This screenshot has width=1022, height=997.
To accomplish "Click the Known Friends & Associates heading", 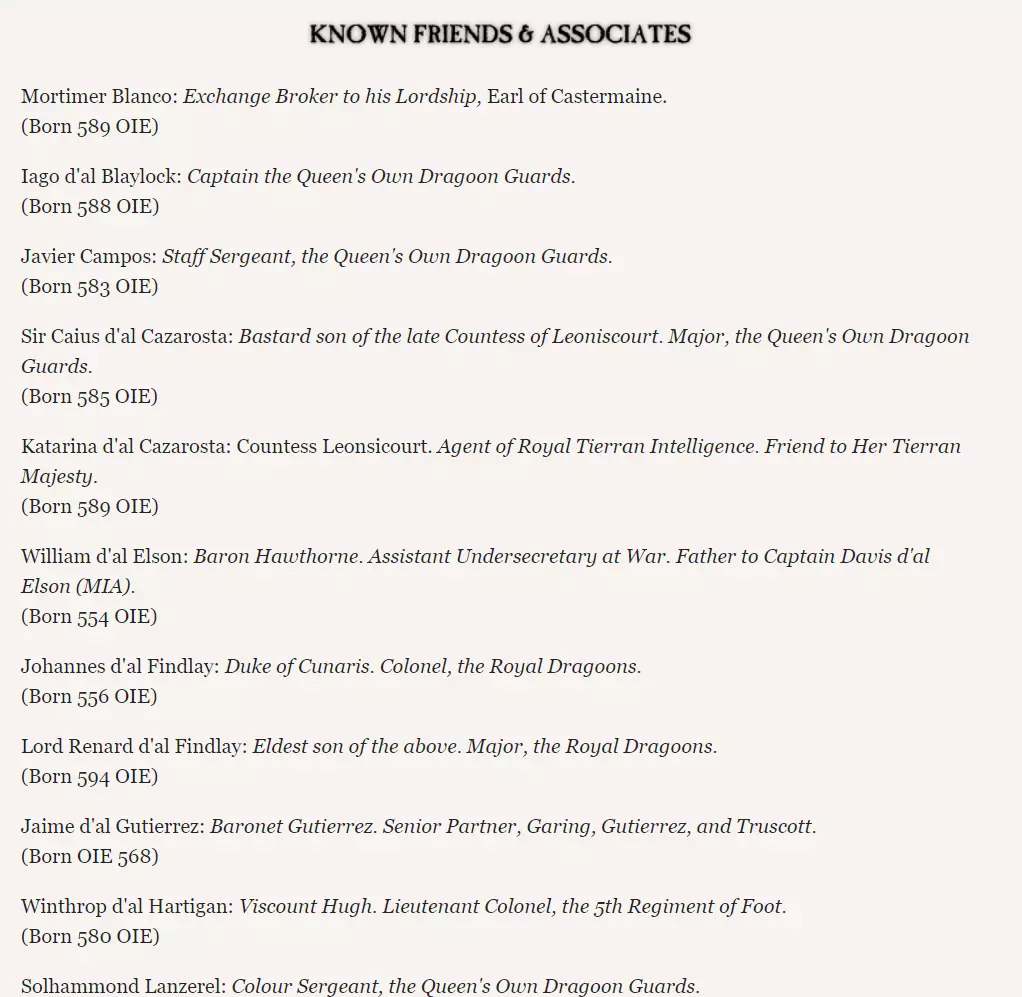I will tap(500, 34).
